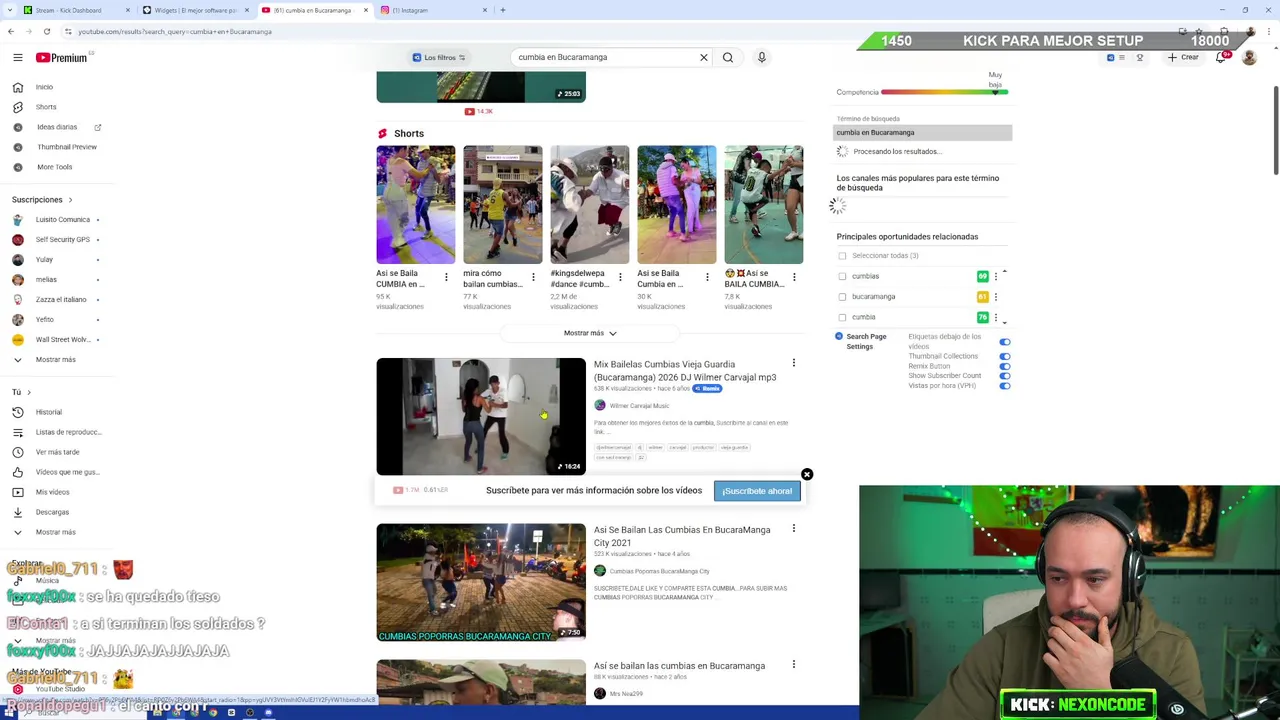Open 'Mix Bailelas Cumbias Vieja Guardia' video title
The width and height of the screenshot is (1280, 720).
685,371
